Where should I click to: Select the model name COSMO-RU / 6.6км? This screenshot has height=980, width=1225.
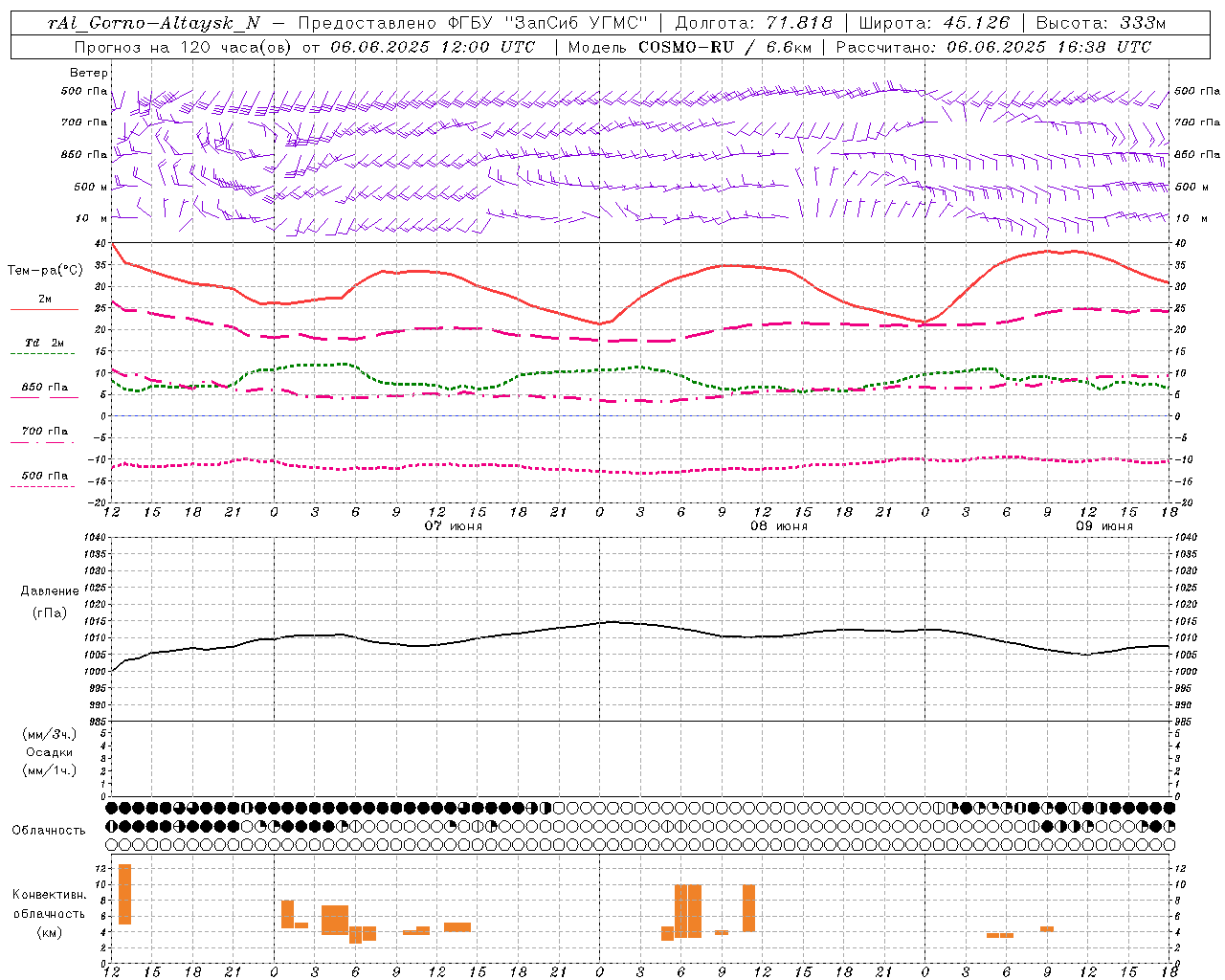[725, 47]
